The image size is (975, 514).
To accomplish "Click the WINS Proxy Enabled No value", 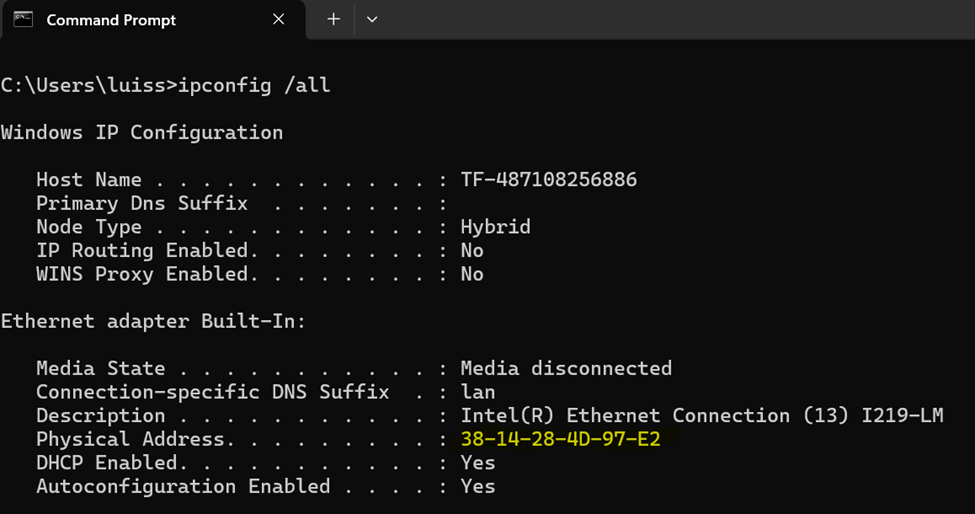I will pyautogui.click(x=472, y=274).
